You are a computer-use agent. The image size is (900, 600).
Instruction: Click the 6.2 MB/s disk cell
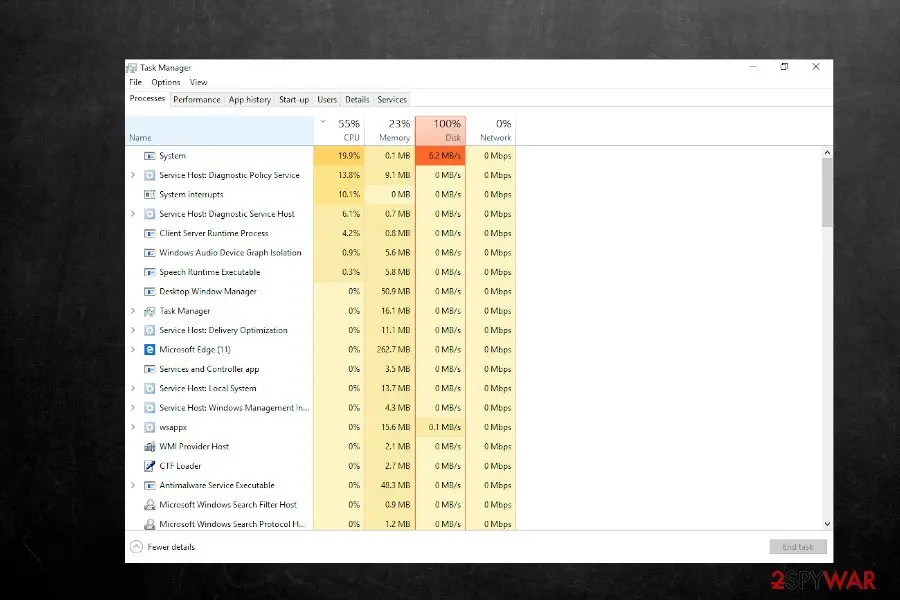click(x=440, y=156)
